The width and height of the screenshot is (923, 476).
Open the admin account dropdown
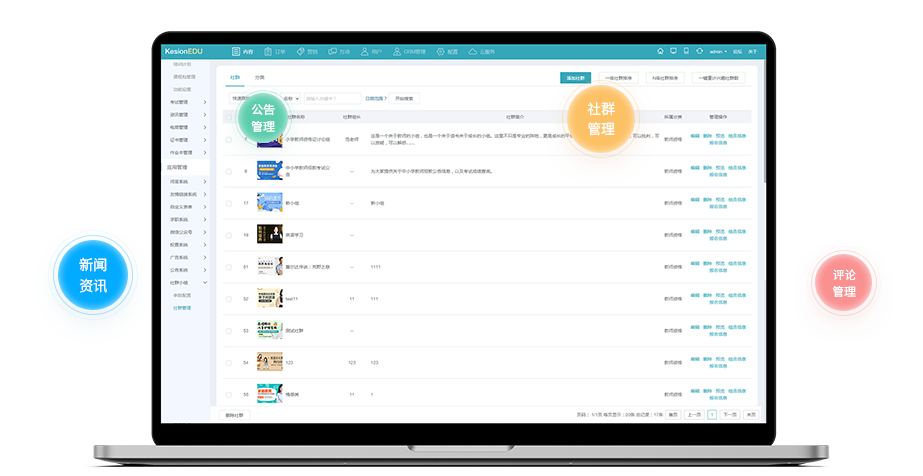[x=718, y=51]
